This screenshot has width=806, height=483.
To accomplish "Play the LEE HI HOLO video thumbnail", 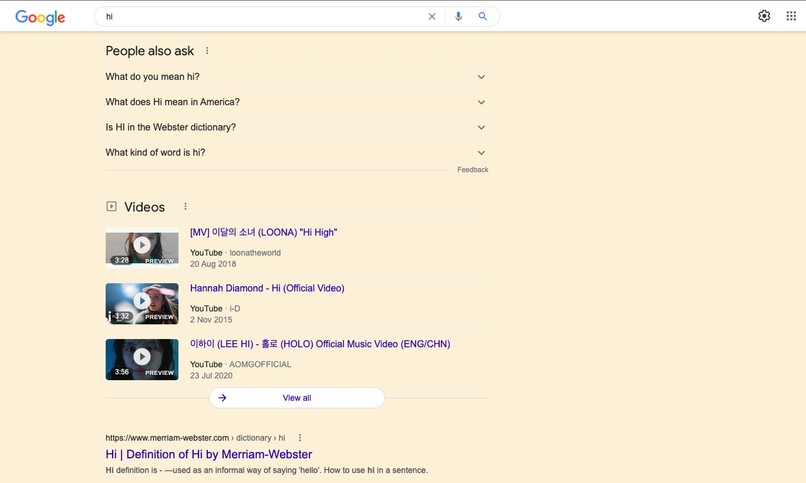I will pyautogui.click(x=142, y=359).
